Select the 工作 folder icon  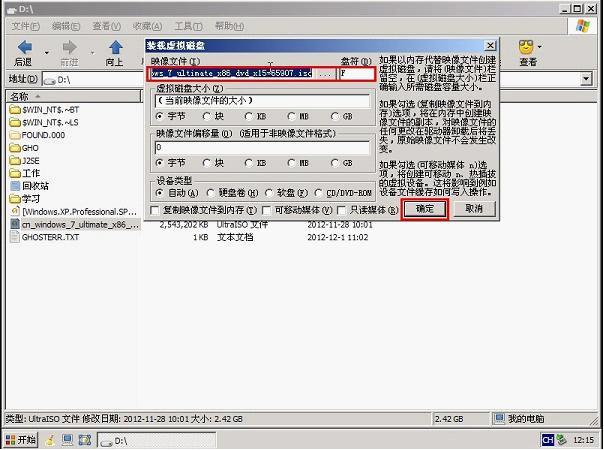[x=15, y=173]
